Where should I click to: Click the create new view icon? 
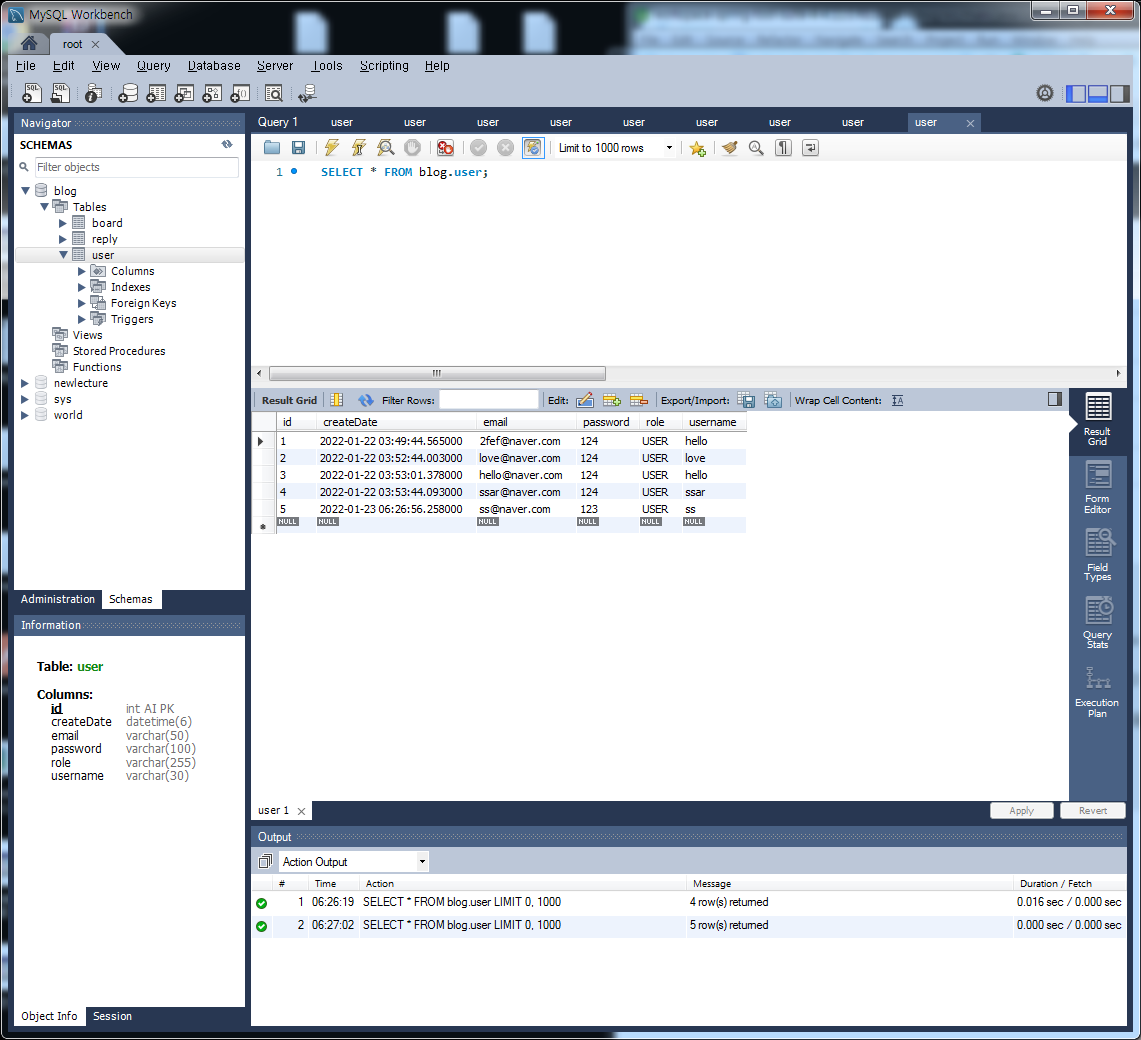(184, 93)
